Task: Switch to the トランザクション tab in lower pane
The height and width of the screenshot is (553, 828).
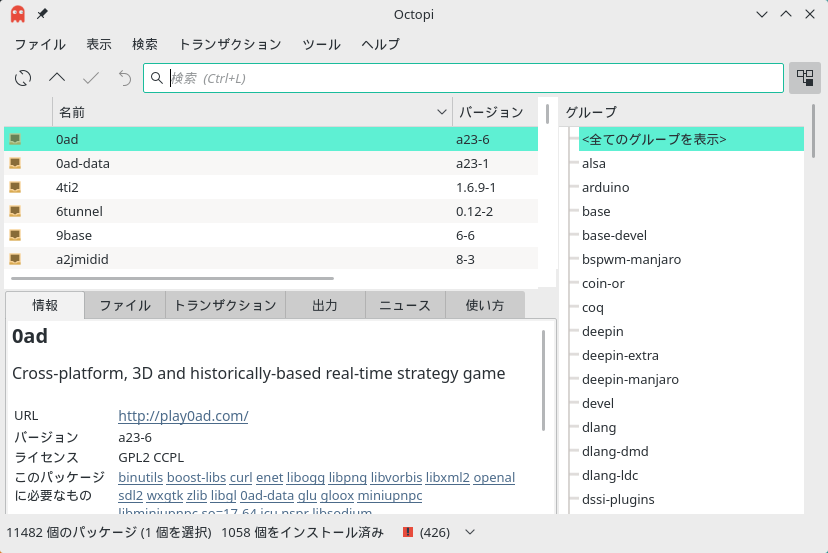Action: (x=225, y=305)
